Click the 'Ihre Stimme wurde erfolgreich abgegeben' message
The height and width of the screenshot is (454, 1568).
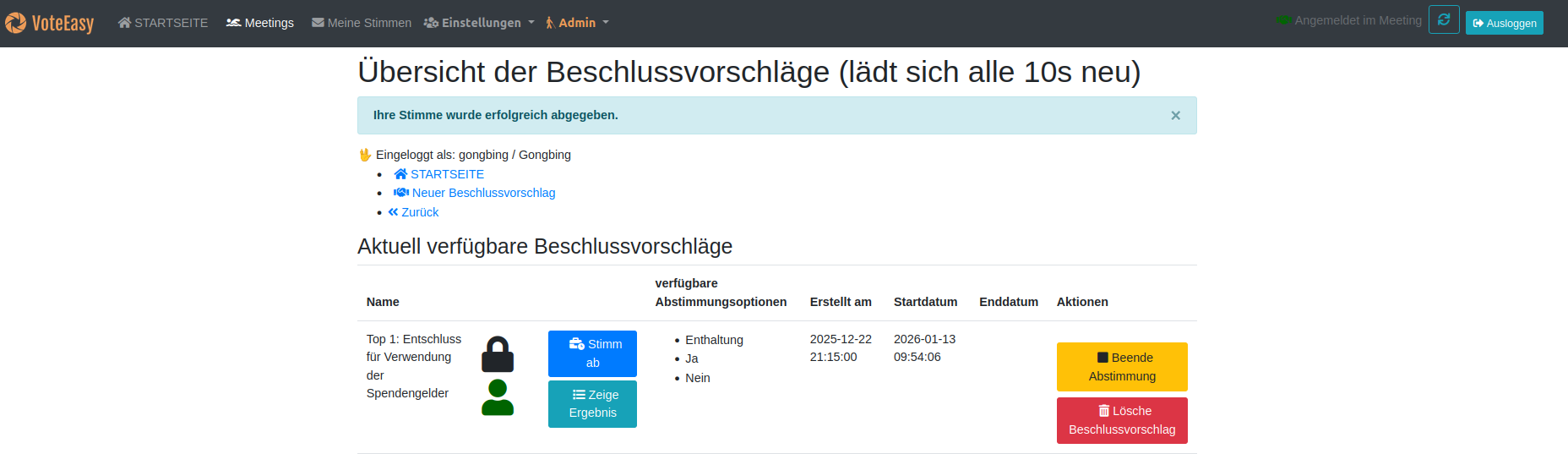(496, 115)
